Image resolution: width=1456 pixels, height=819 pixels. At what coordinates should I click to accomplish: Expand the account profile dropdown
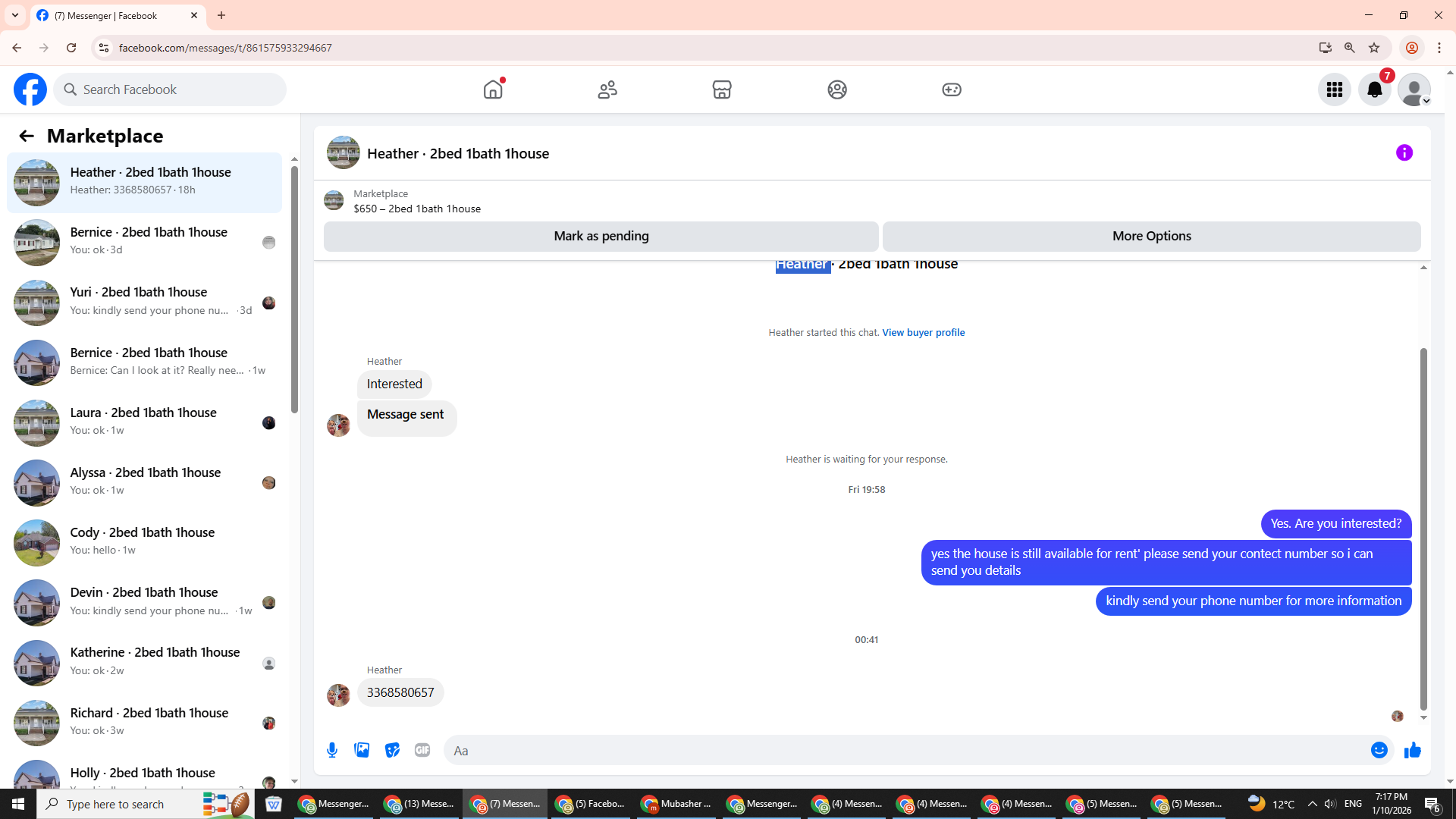click(1414, 89)
